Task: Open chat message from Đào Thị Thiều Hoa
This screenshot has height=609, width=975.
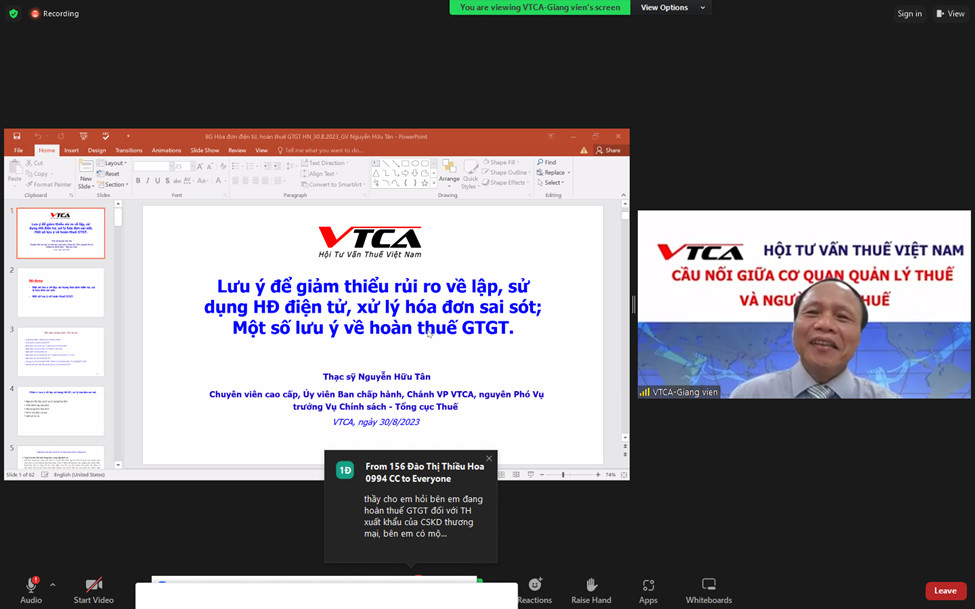Action: point(410,506)
